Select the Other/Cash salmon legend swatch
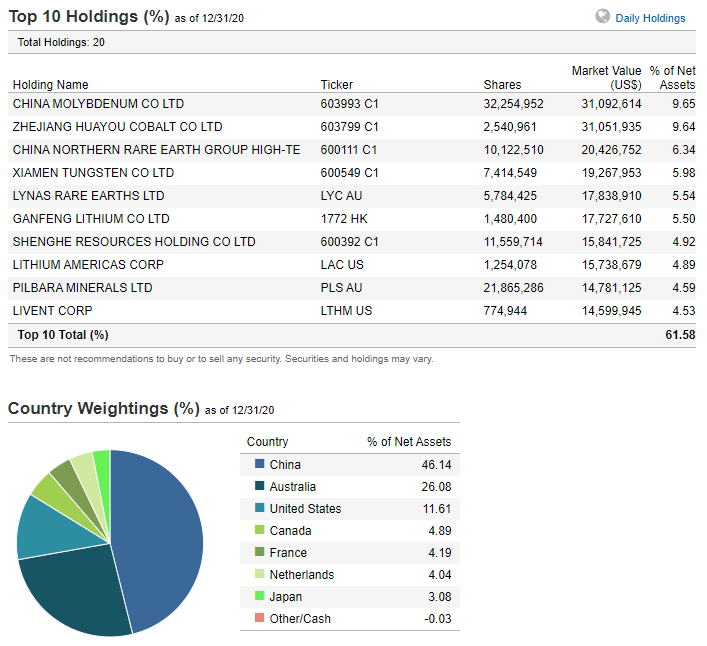This screenshot has height=646, width=707. pyautogui.click(x=259, y=618)
